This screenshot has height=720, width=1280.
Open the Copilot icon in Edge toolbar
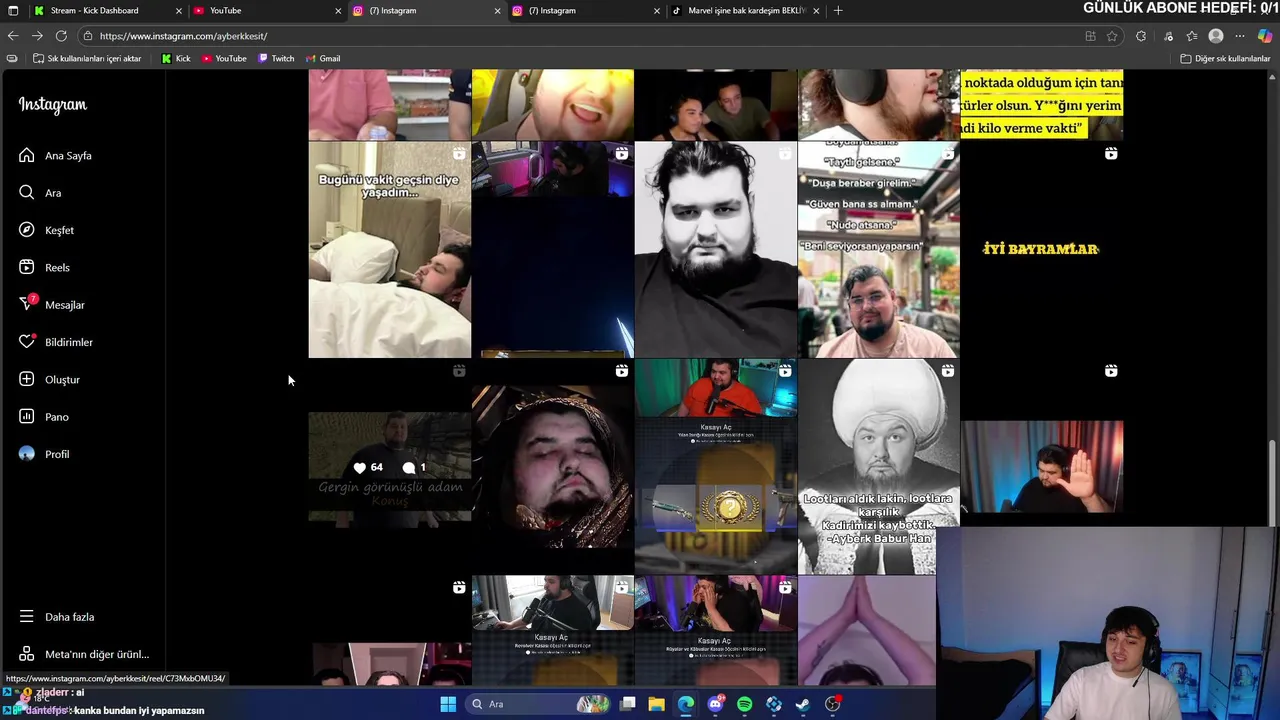click(1265, 36)
